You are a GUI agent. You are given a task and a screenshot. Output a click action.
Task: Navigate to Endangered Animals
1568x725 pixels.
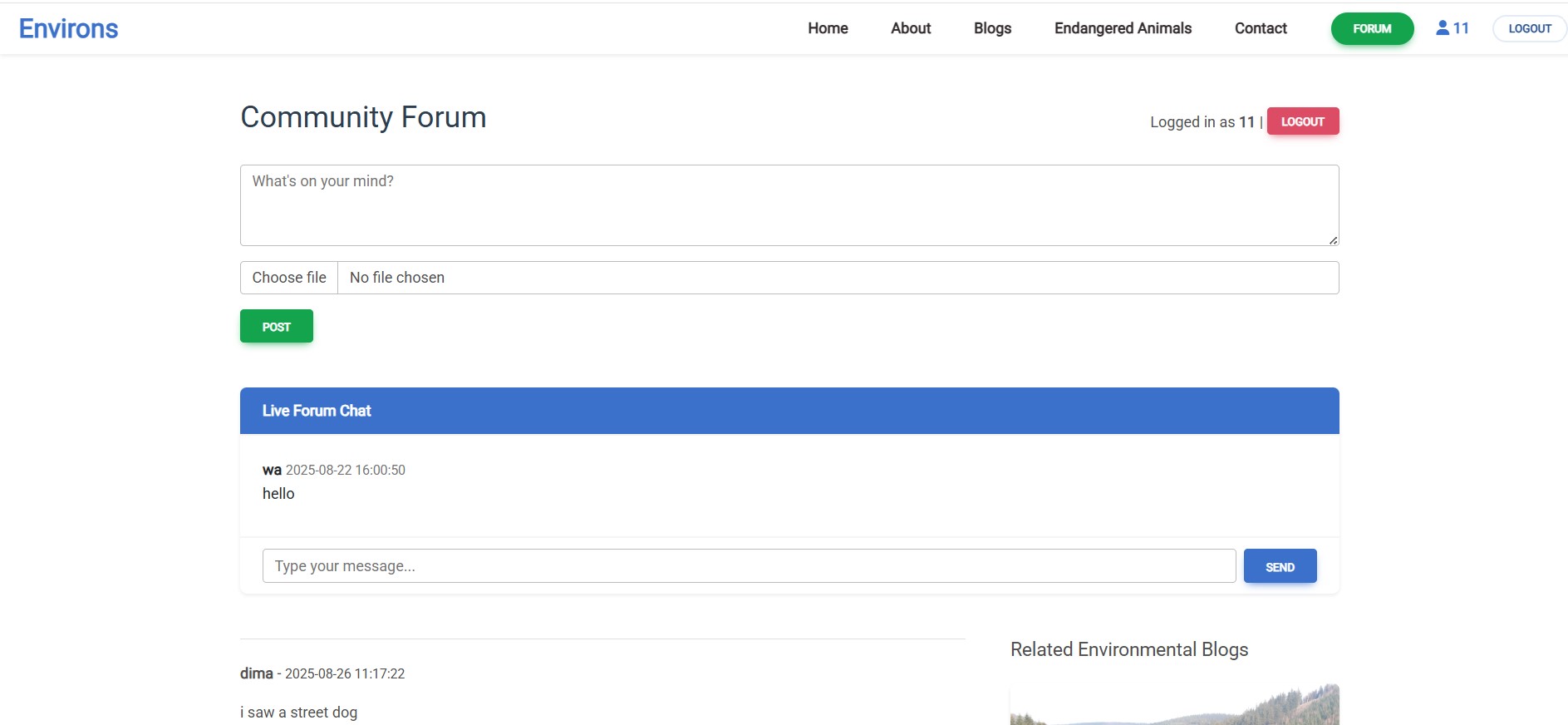[x=1123, y=28]
